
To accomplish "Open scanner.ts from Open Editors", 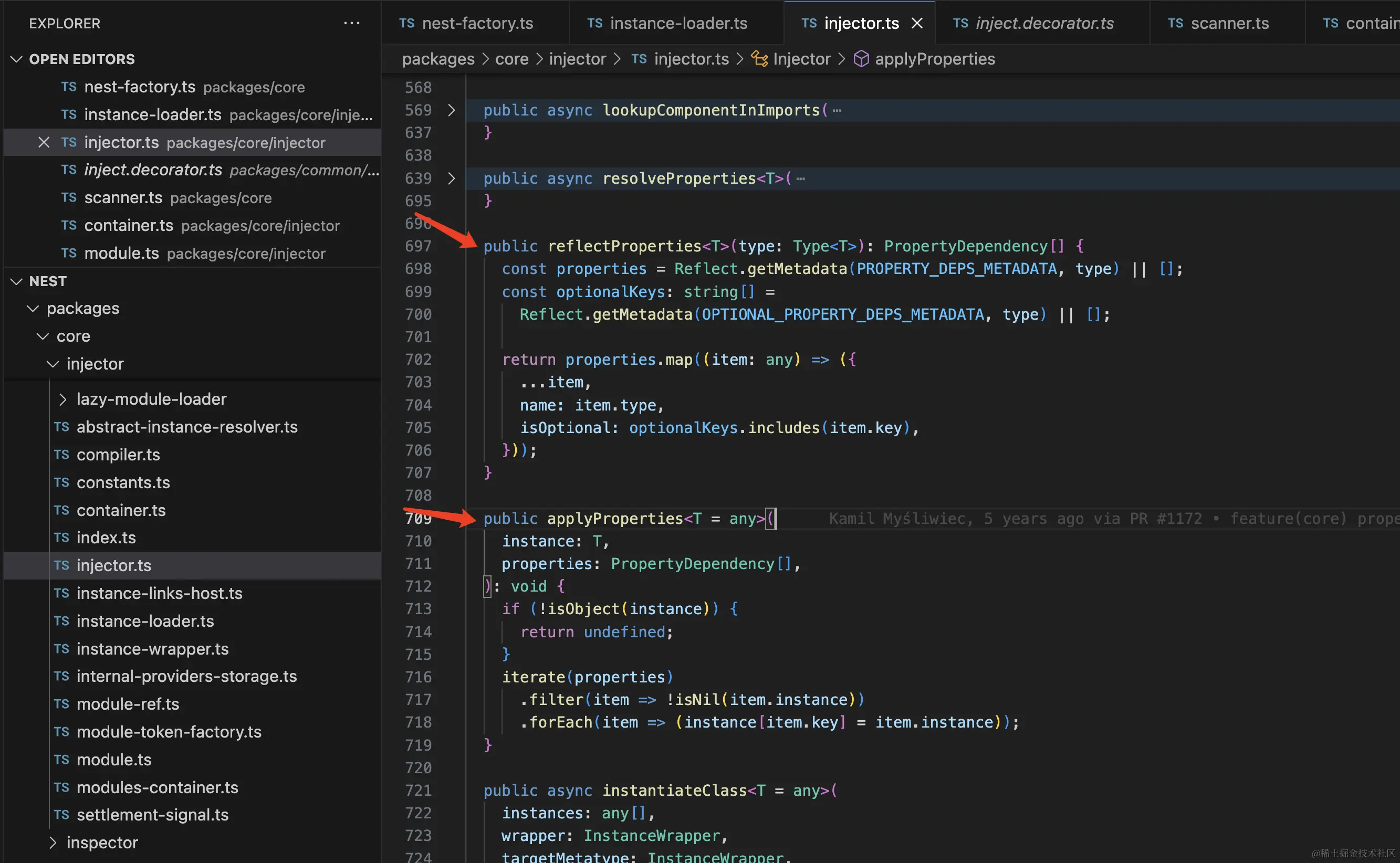I will coord(192,198).
